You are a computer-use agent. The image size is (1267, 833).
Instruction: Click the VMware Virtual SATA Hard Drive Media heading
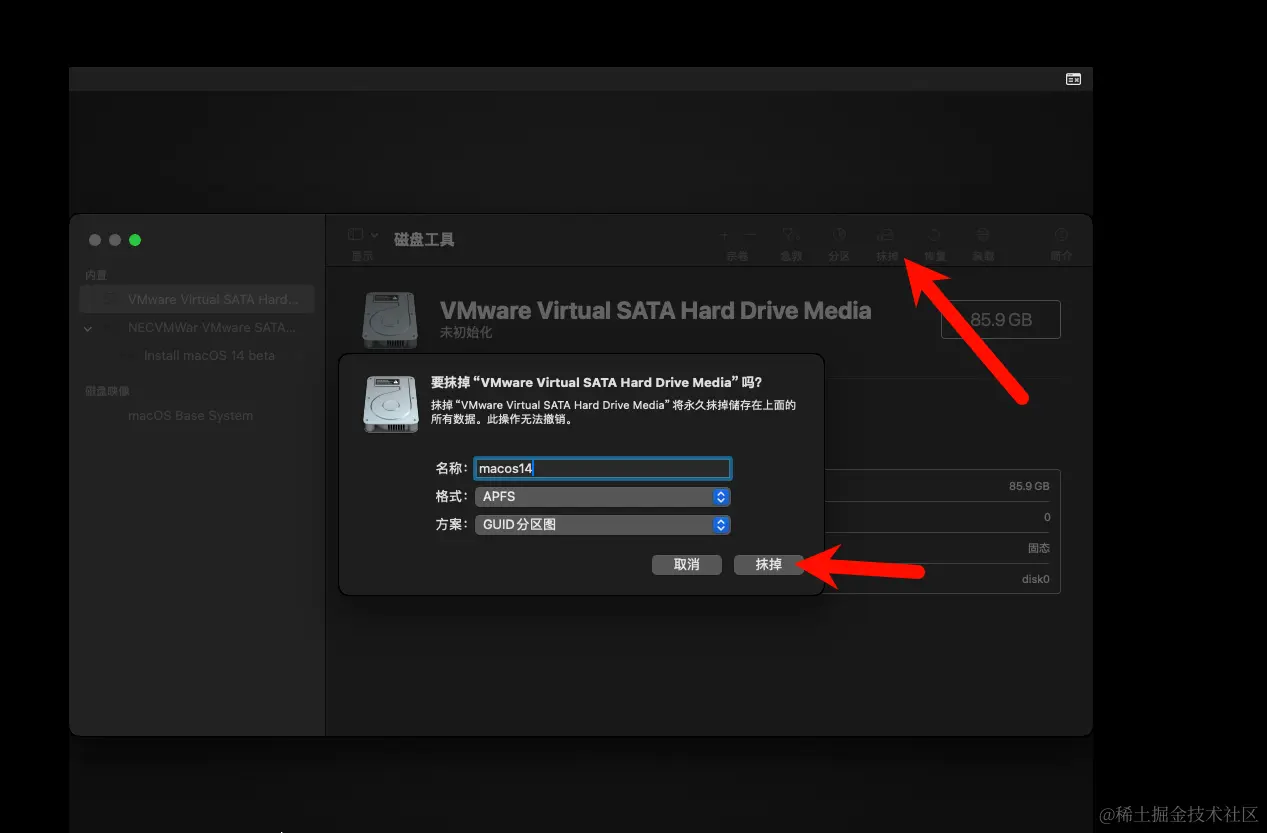coord(655,310)
